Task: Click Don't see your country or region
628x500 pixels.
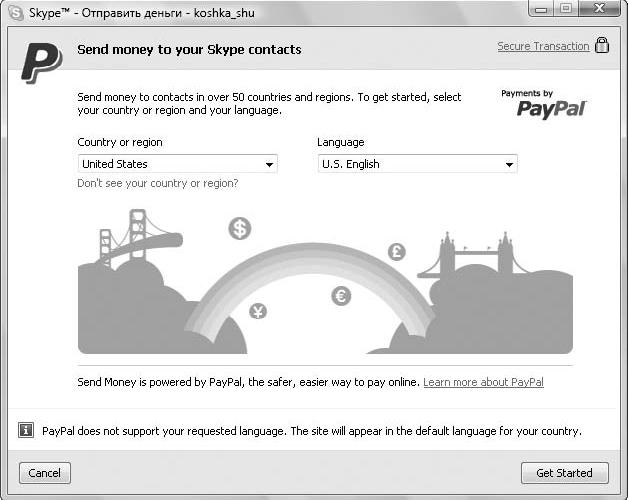Action: (158, 183)
